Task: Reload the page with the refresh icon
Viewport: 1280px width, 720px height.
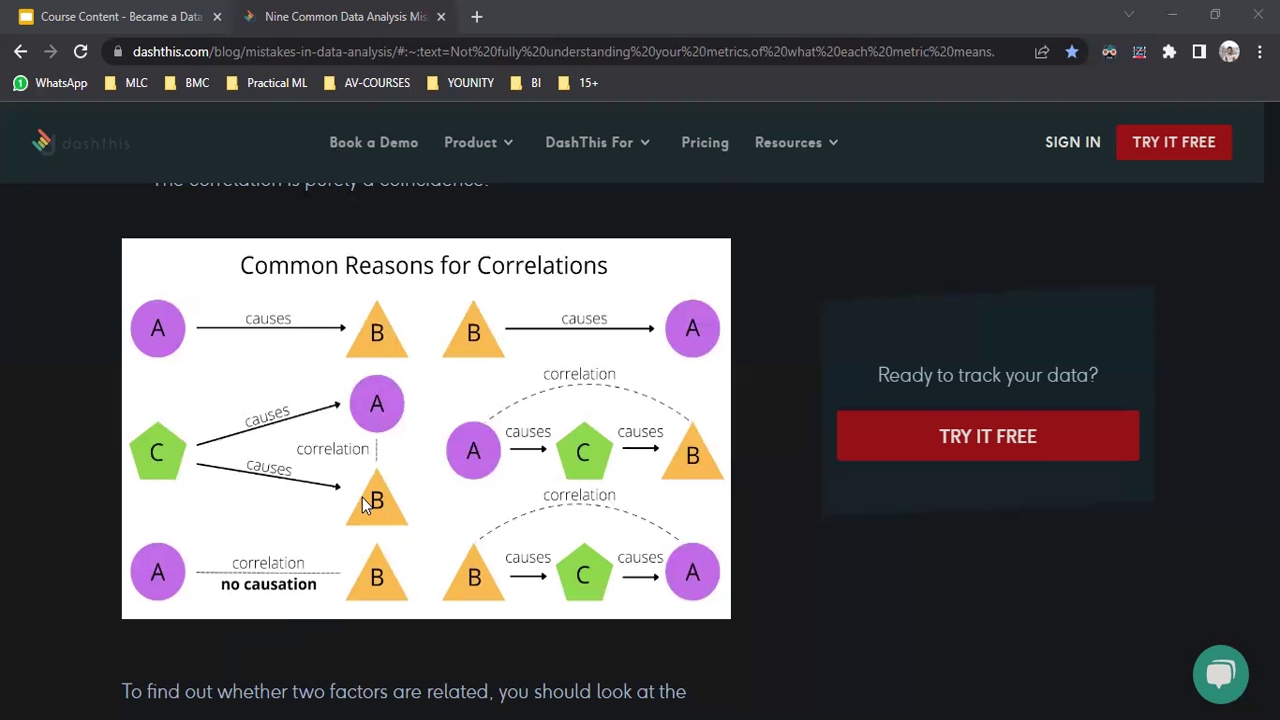Action: [x=80, y=52]
